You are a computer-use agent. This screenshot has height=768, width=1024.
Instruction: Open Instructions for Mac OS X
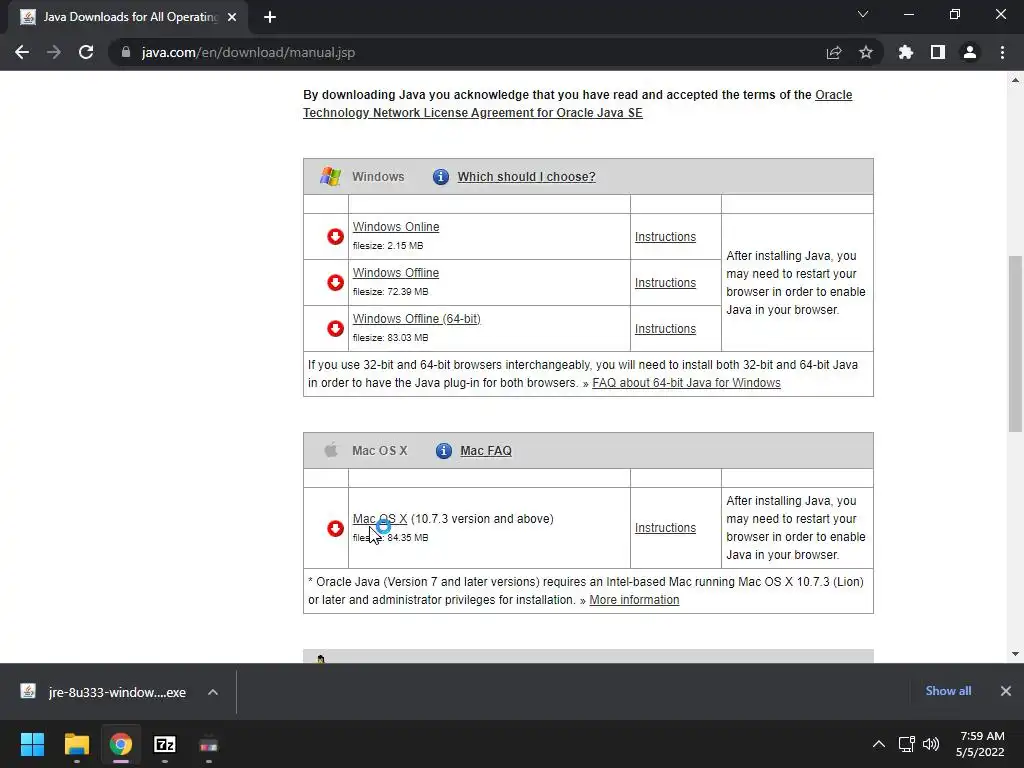coord(665,528)
